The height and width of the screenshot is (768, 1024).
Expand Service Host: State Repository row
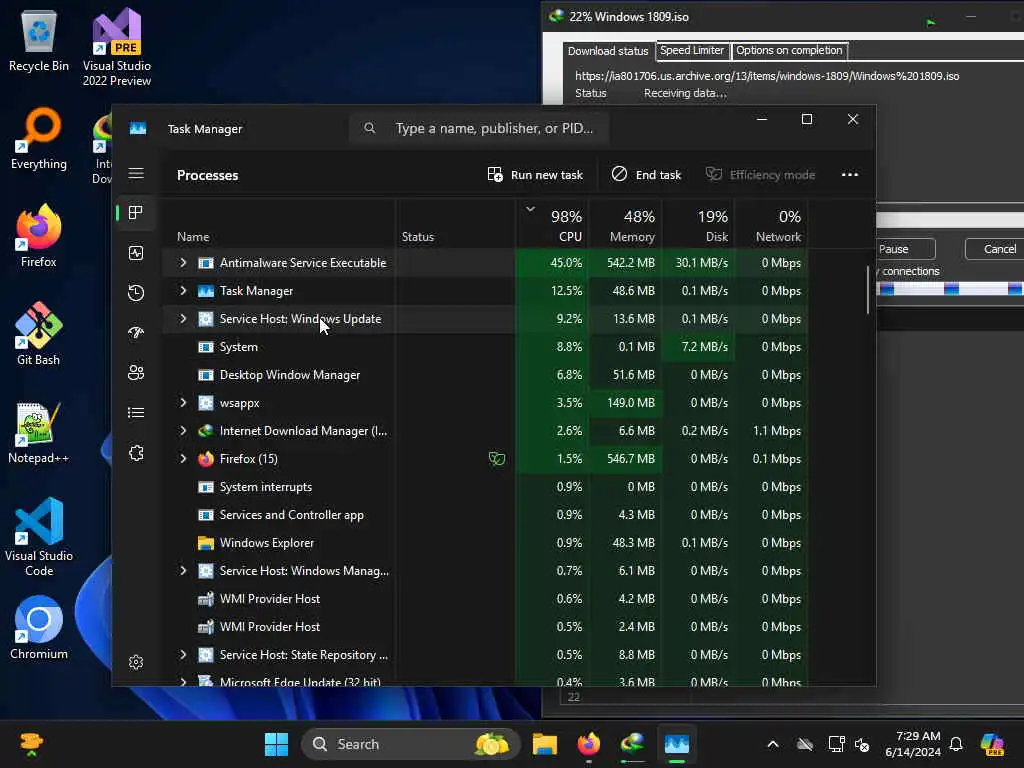point(183,654)
